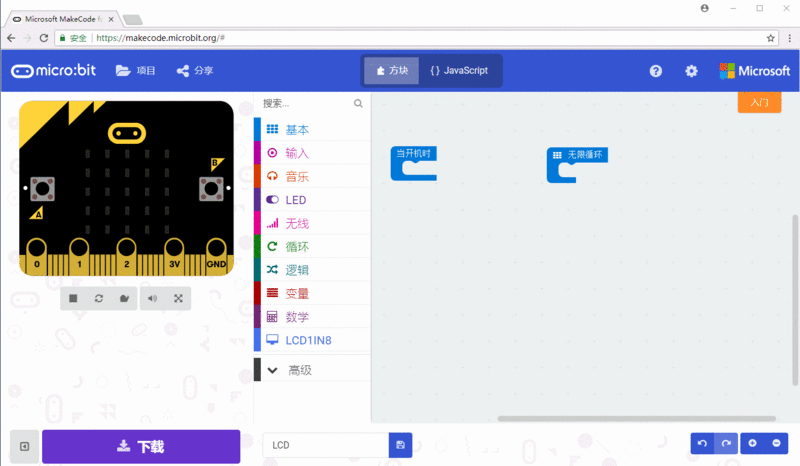Open the Chrome three-dot menu

789,38
